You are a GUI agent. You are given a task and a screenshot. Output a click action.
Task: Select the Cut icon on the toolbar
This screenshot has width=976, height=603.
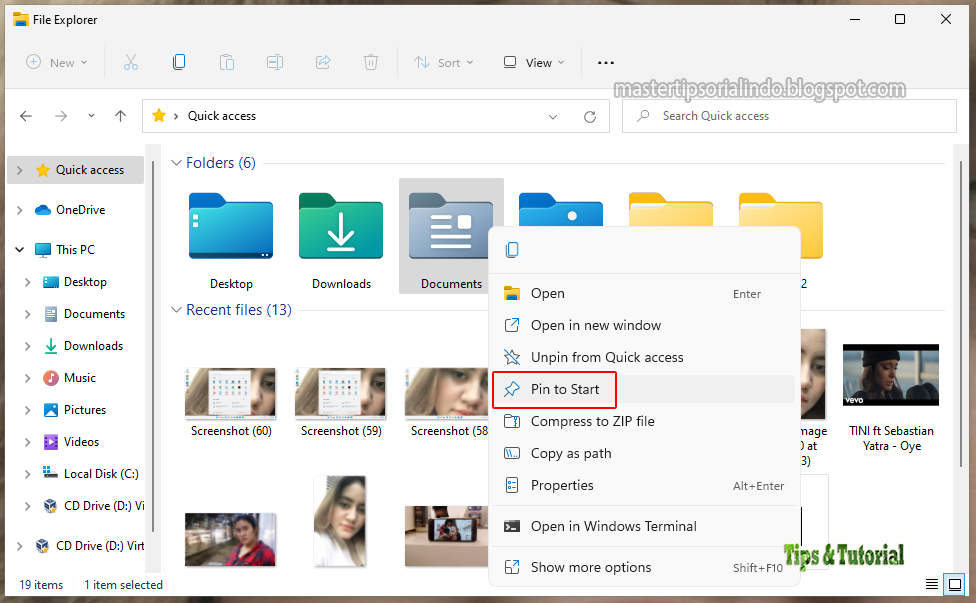pos(130,62)
